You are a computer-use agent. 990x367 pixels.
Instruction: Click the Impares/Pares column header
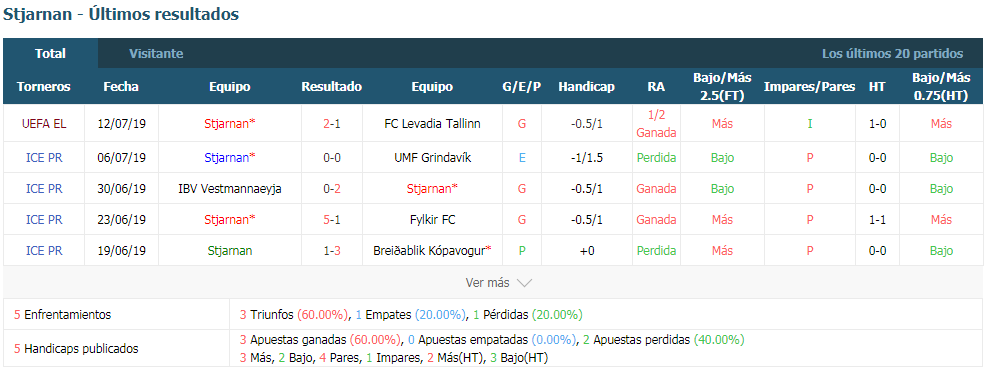(809, 87)
